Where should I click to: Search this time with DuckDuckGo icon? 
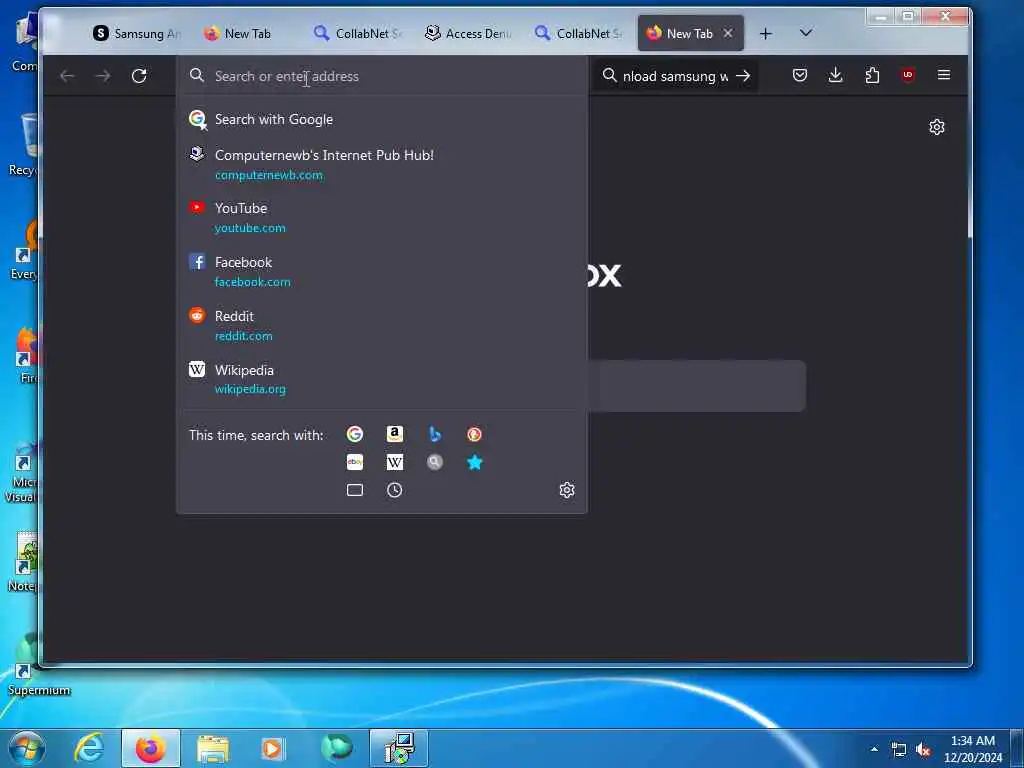coord(475,434)
